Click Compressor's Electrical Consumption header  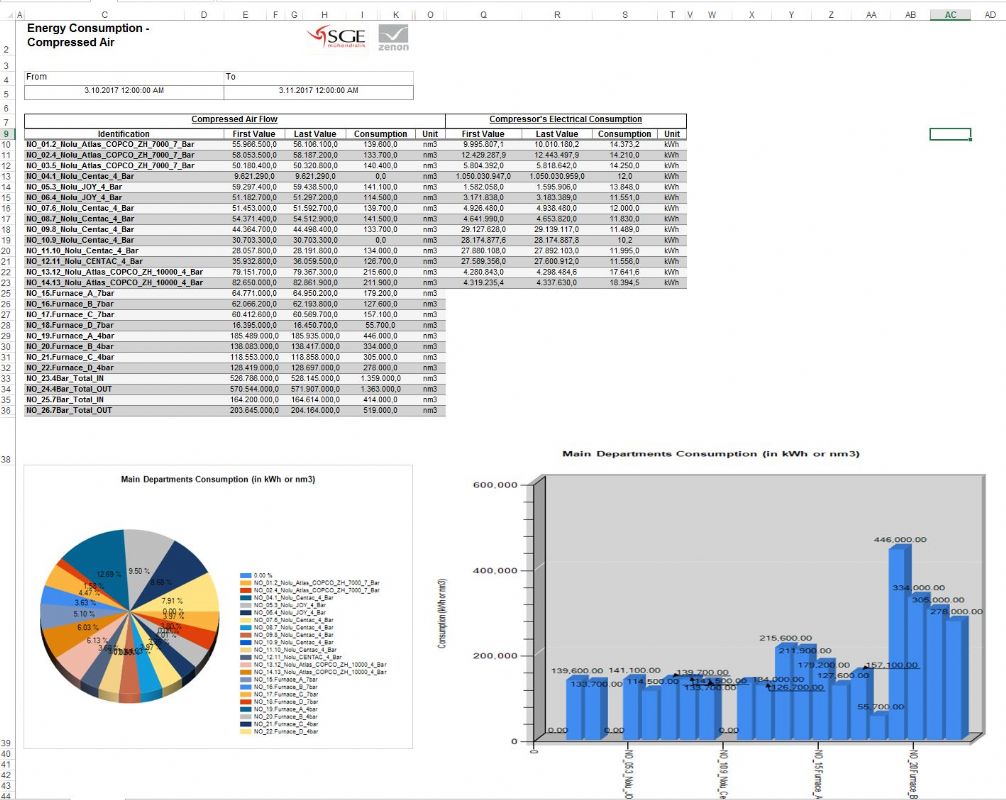coord(565,119)
